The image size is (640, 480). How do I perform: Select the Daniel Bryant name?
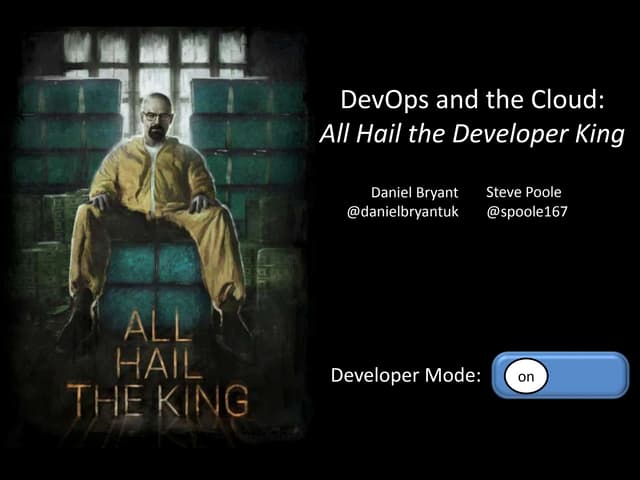click(x=414, y=192)
